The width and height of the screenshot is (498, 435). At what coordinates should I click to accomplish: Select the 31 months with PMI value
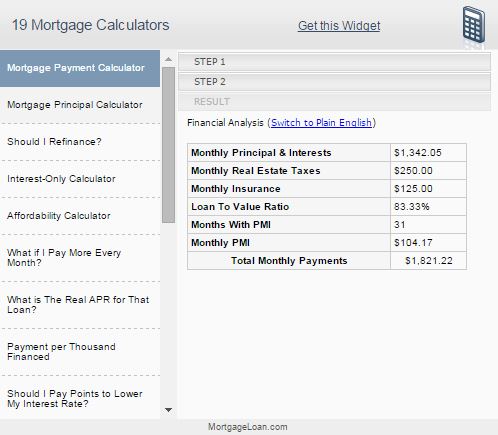point(399,225)
